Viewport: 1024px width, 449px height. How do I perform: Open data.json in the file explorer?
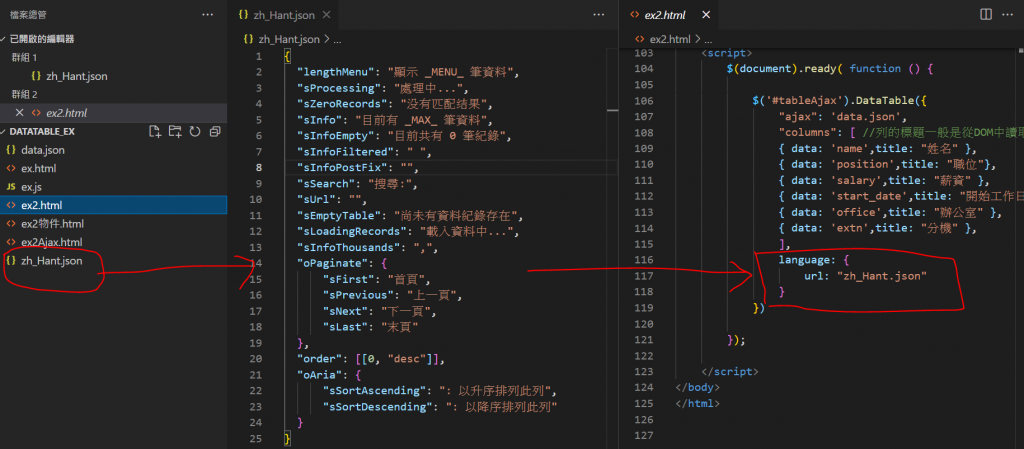[42, 150]
